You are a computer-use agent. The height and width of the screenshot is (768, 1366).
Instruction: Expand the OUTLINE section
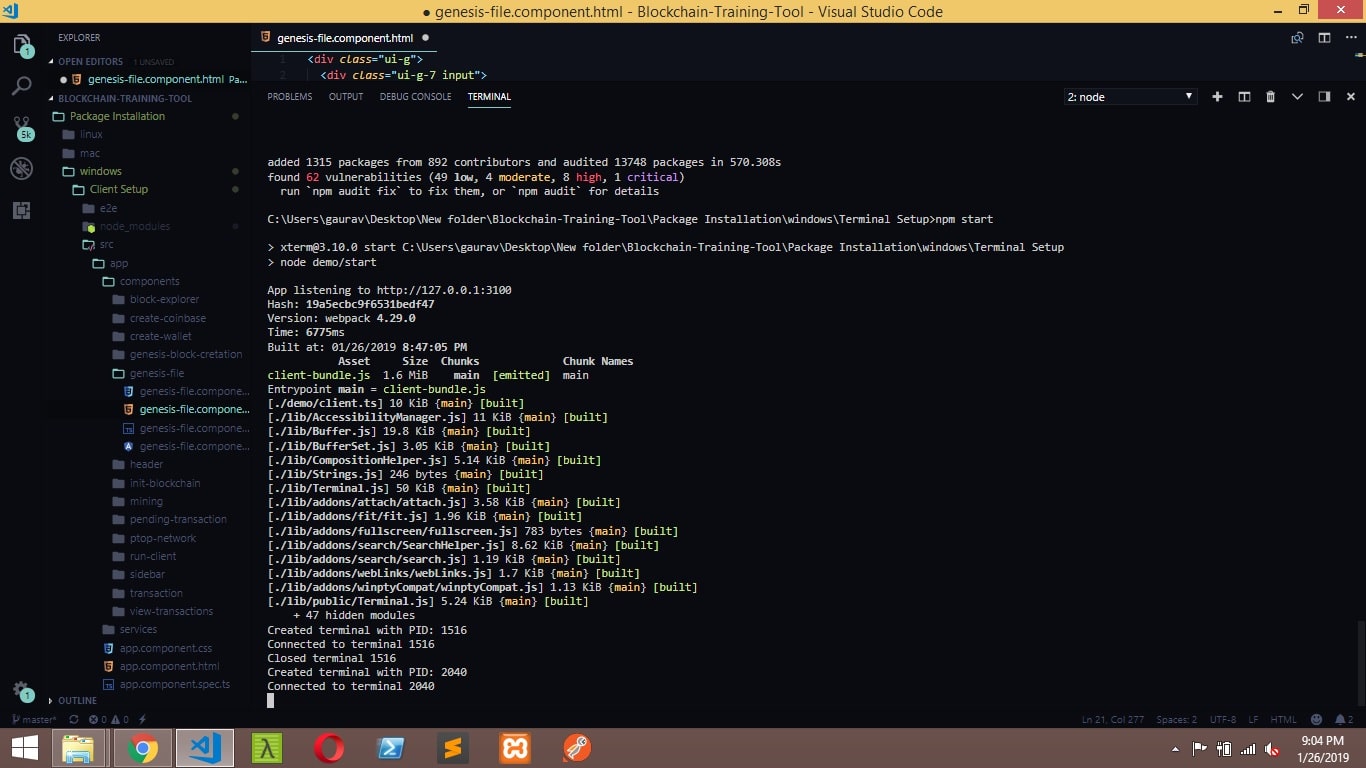tap(77, 701)
